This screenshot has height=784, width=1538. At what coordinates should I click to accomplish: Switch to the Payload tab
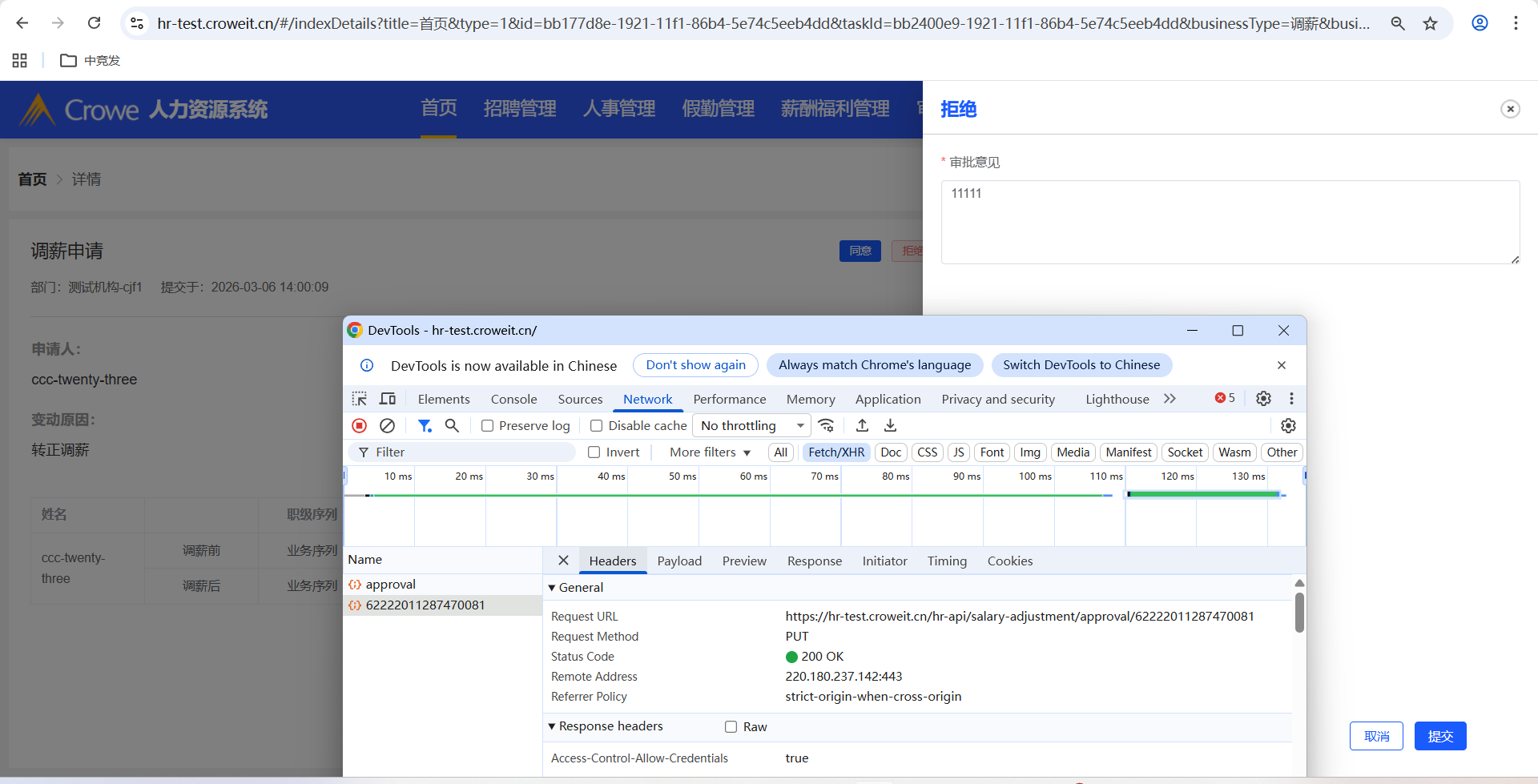coord(679,561)
